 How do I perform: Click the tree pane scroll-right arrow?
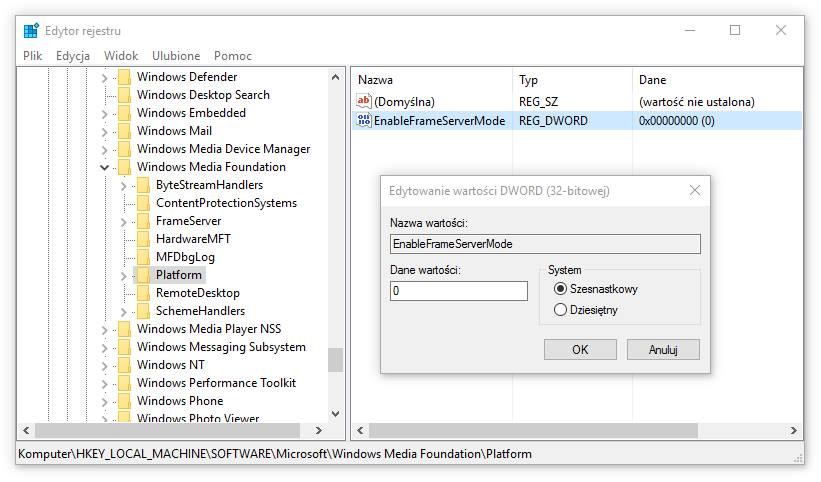click(318, 430)
